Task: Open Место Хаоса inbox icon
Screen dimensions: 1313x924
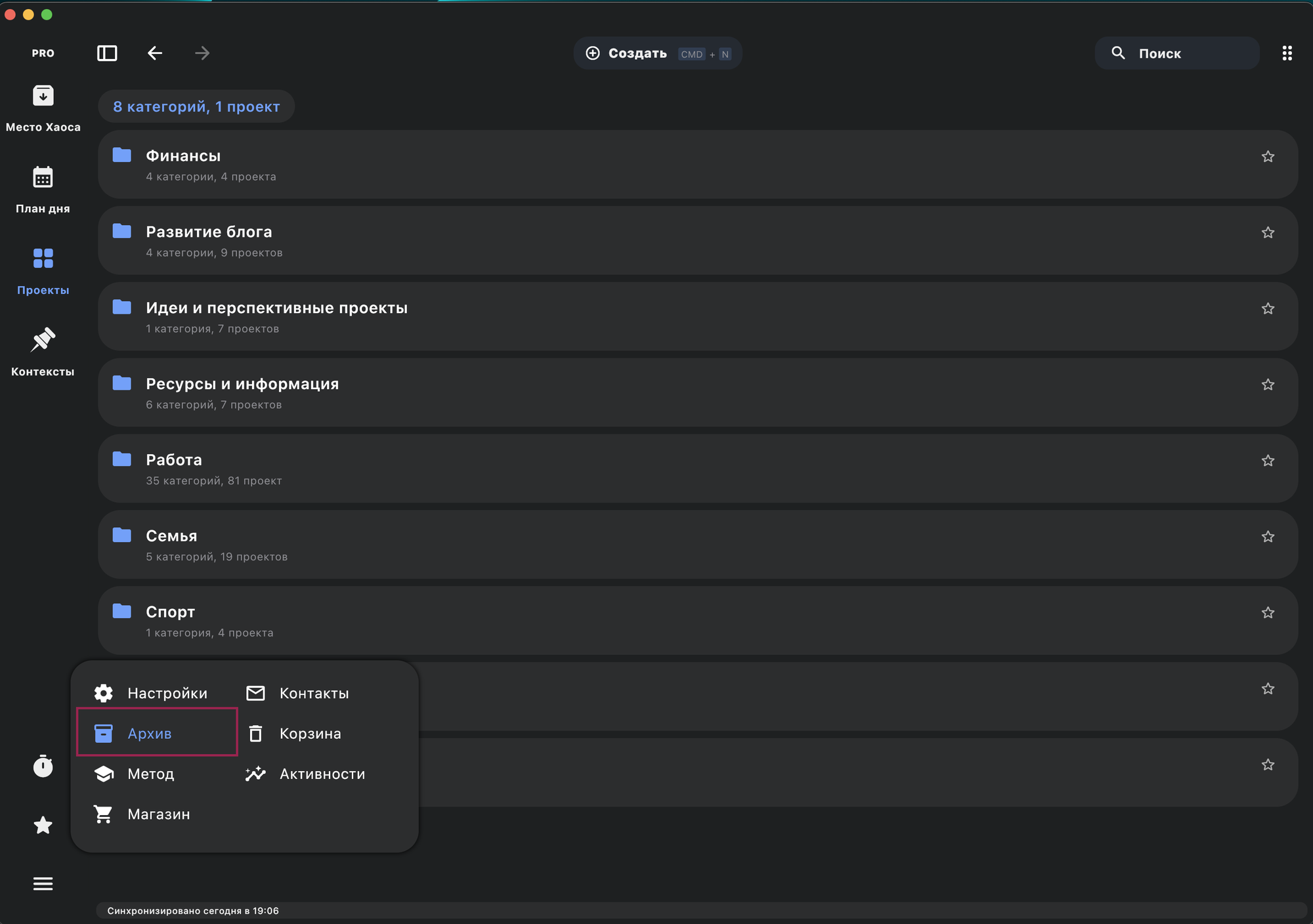Action: click(x=43, y=96)
